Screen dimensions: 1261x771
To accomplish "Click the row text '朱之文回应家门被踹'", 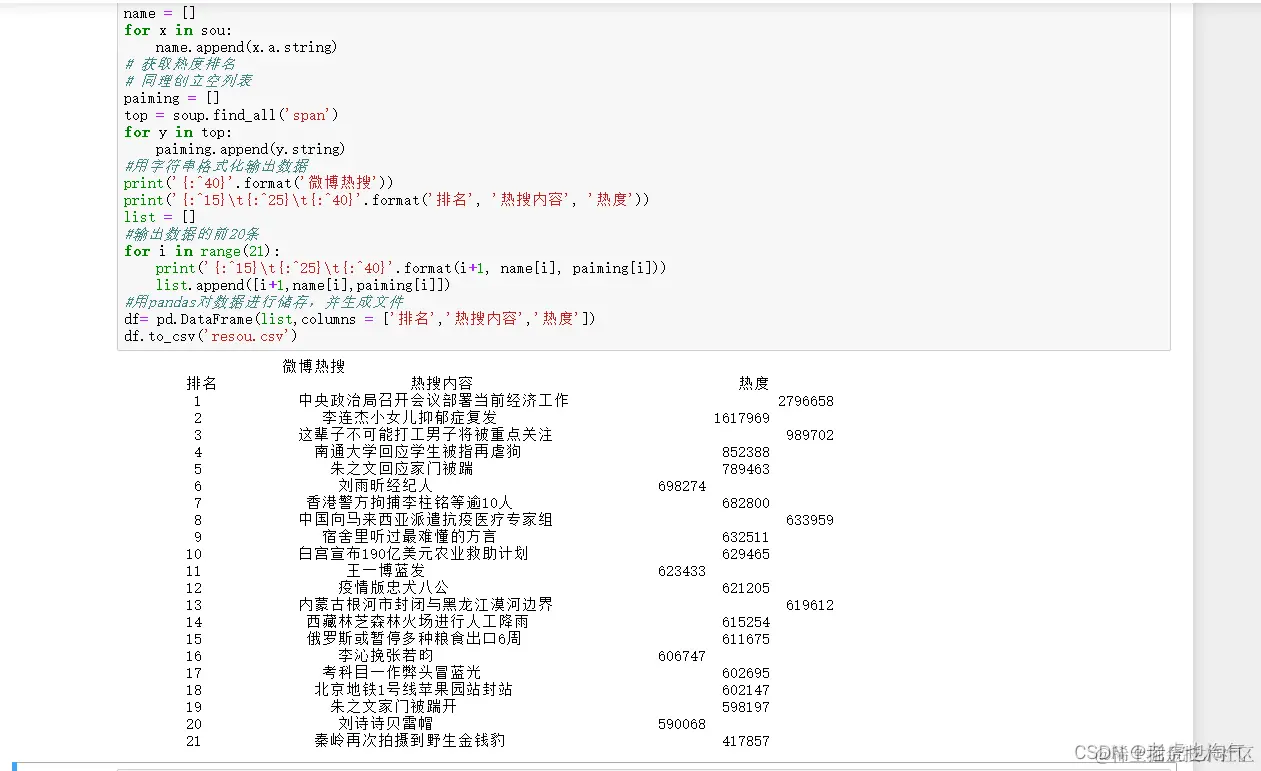I will pos(402,468).
